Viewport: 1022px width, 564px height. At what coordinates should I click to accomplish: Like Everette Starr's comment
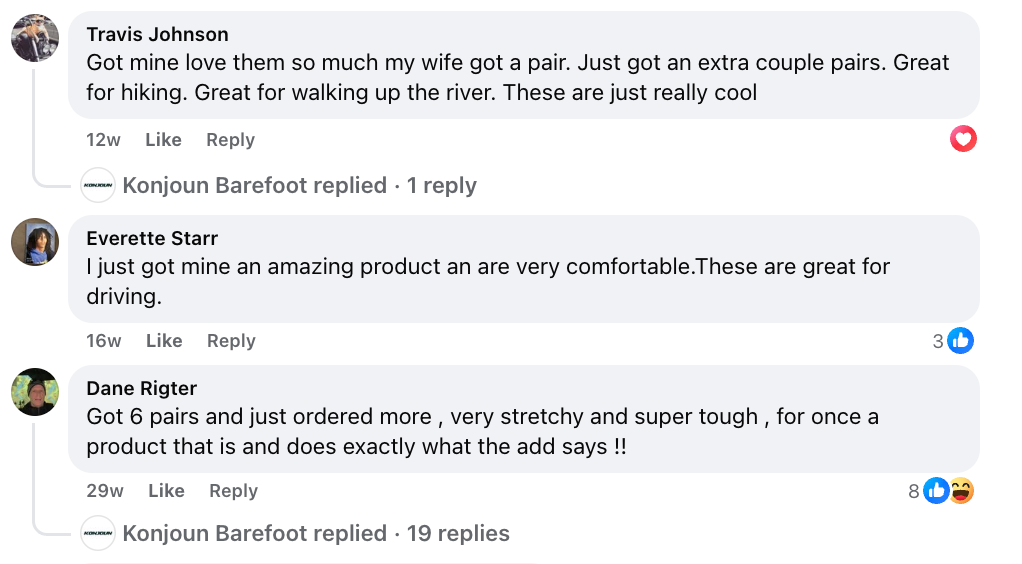[164, 341]
